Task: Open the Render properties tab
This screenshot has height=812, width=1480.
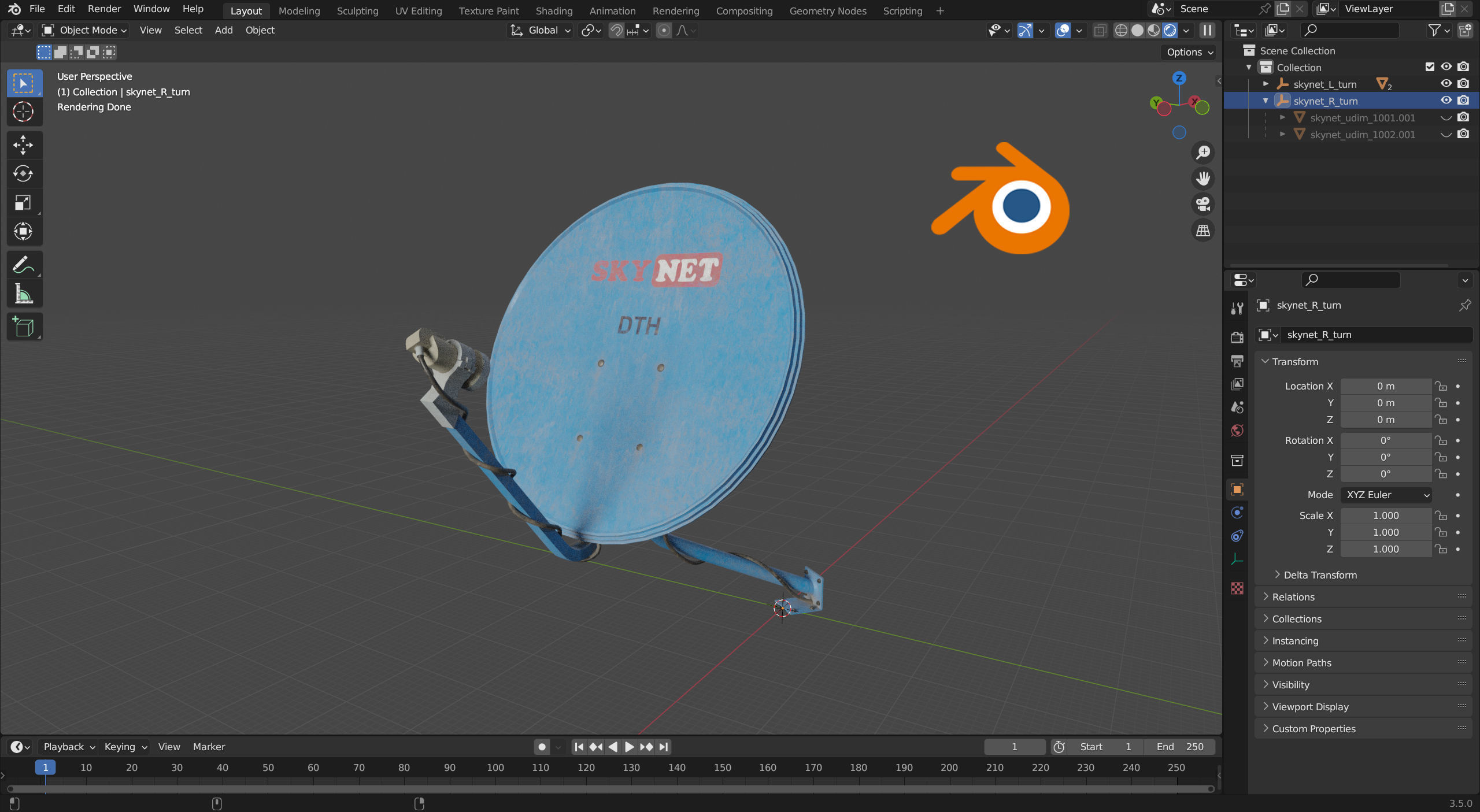Action: click(x=1237, y=338)
